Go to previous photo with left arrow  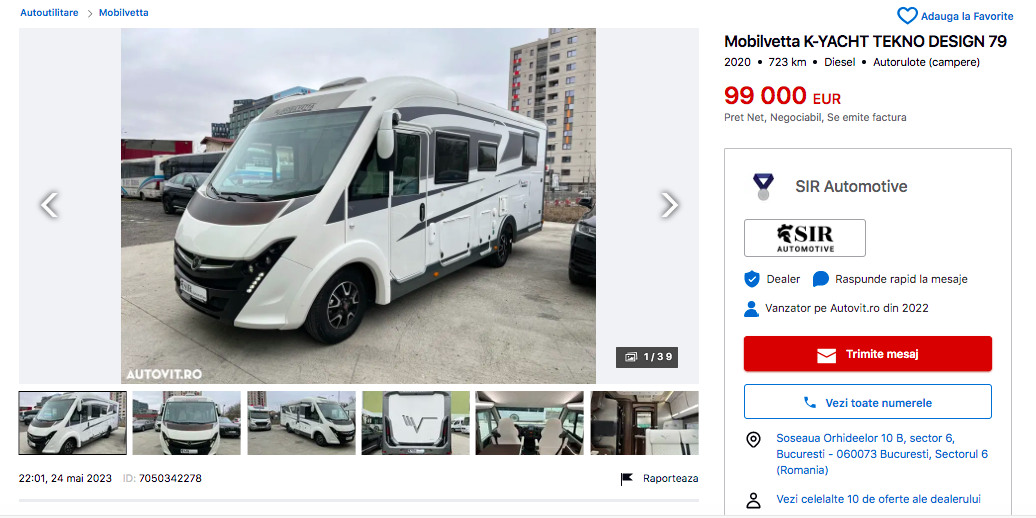[49, 205]
